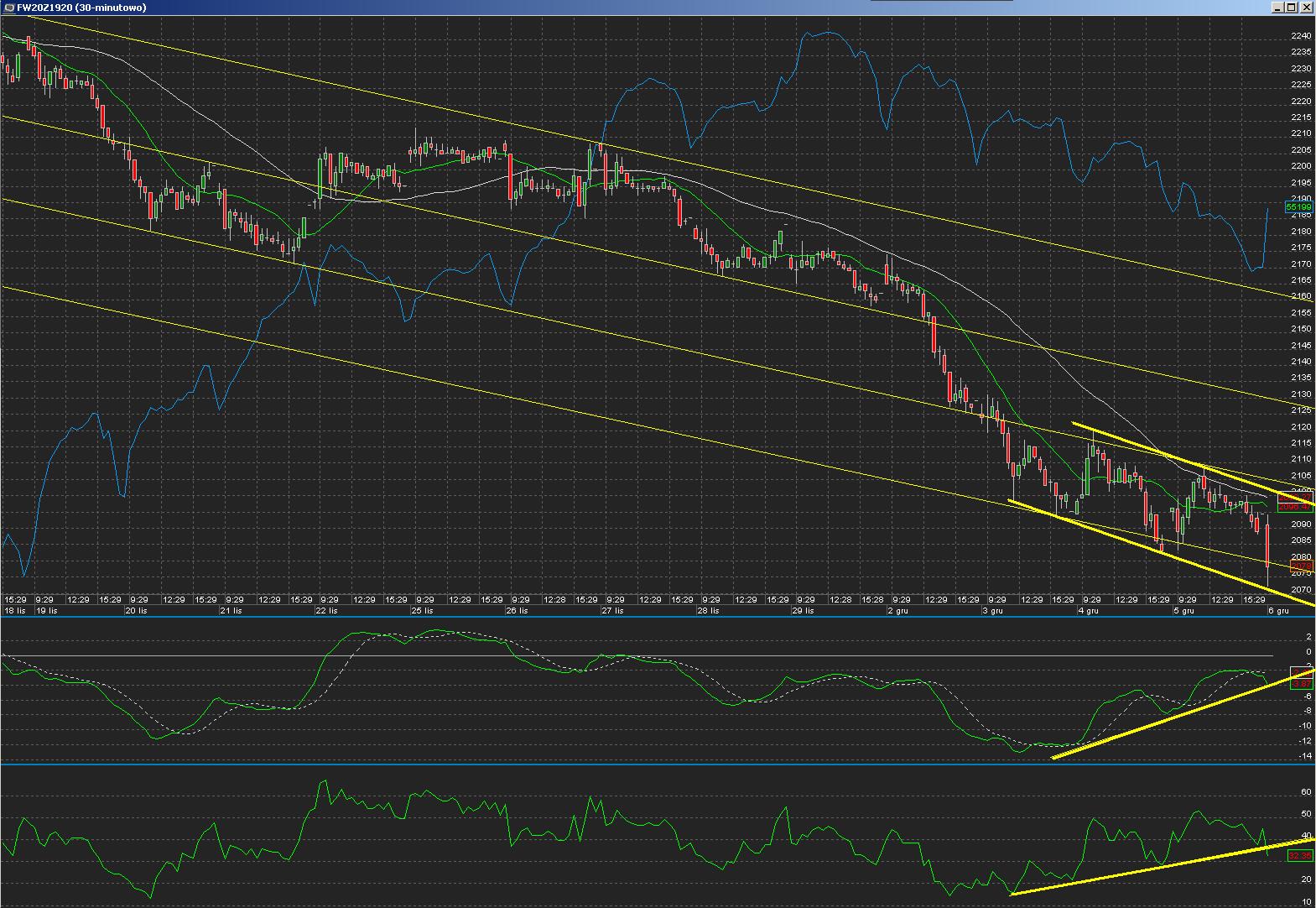Click the 3 gru date marker

click(x=992, y=611)
